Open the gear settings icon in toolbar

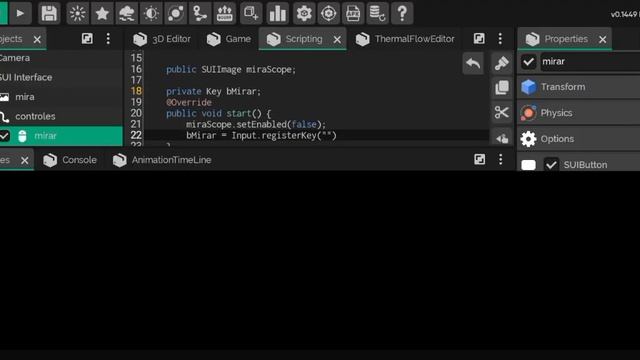coord(304,13)
